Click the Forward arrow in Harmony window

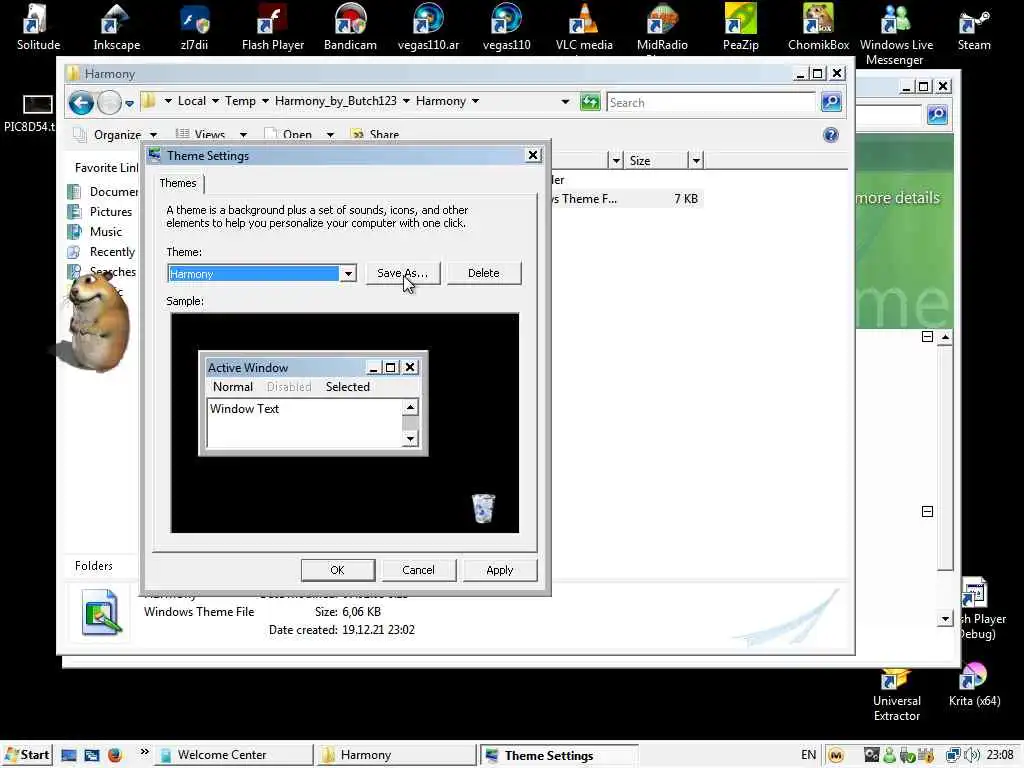coord(109,103)
